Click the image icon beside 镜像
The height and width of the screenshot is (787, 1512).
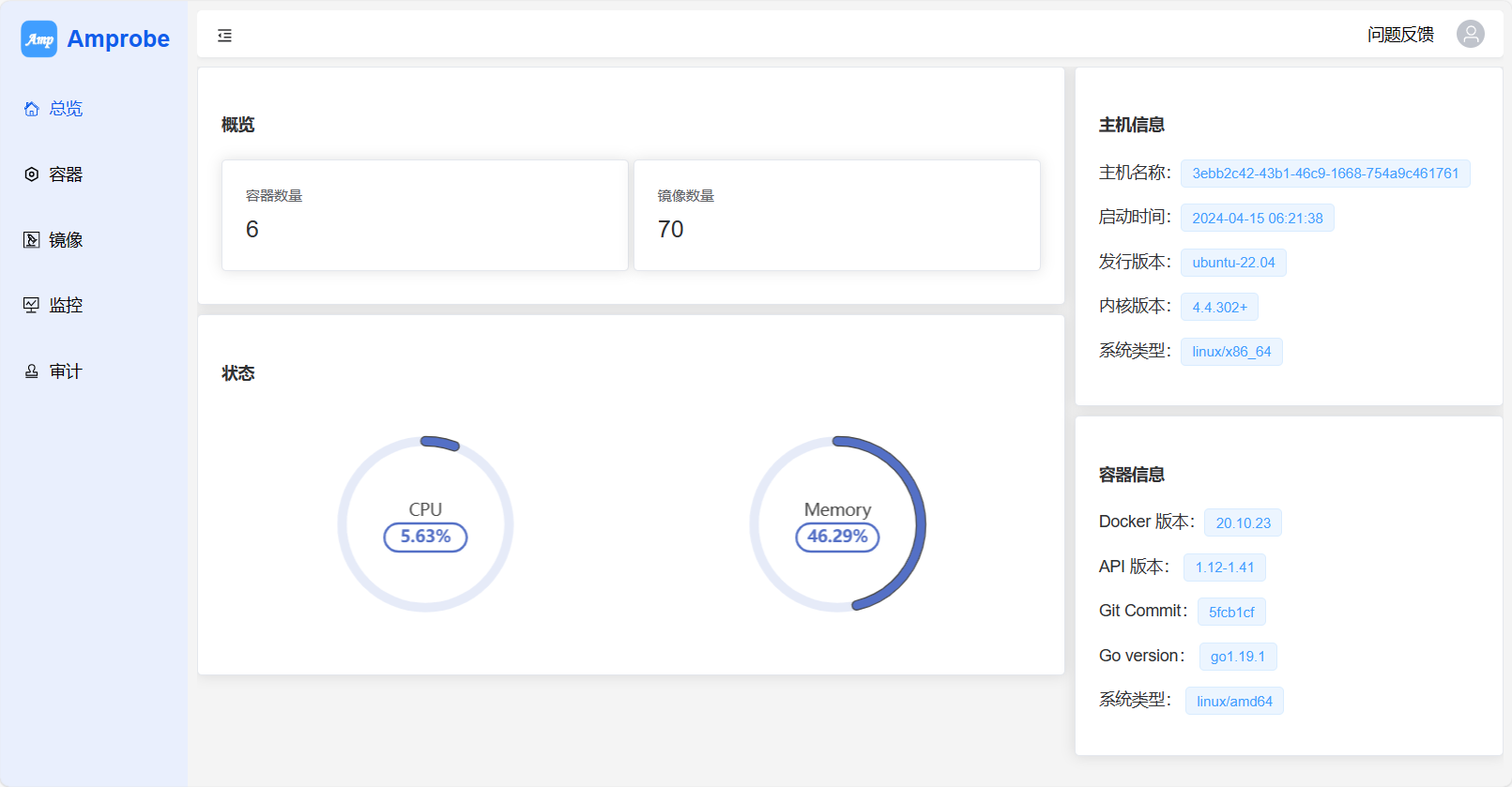[x=32, y=240]
